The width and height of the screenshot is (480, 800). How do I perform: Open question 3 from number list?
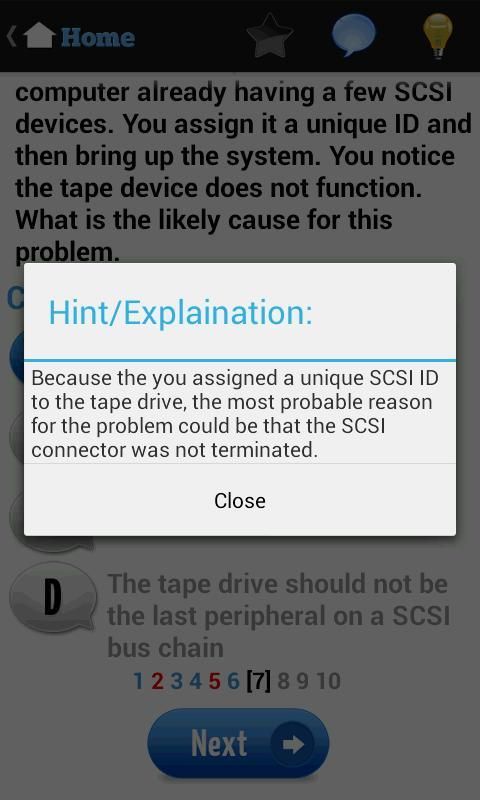[176, 681]
